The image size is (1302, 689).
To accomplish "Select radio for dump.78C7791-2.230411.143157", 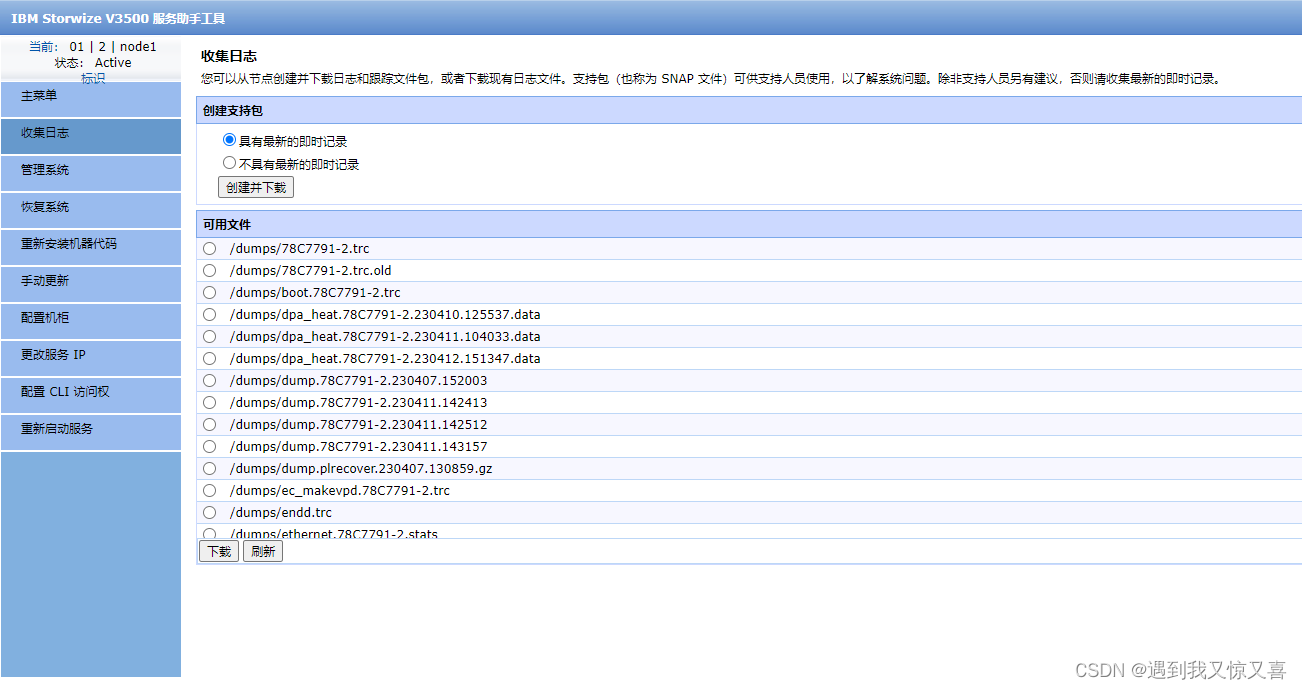I will point(209,446).
